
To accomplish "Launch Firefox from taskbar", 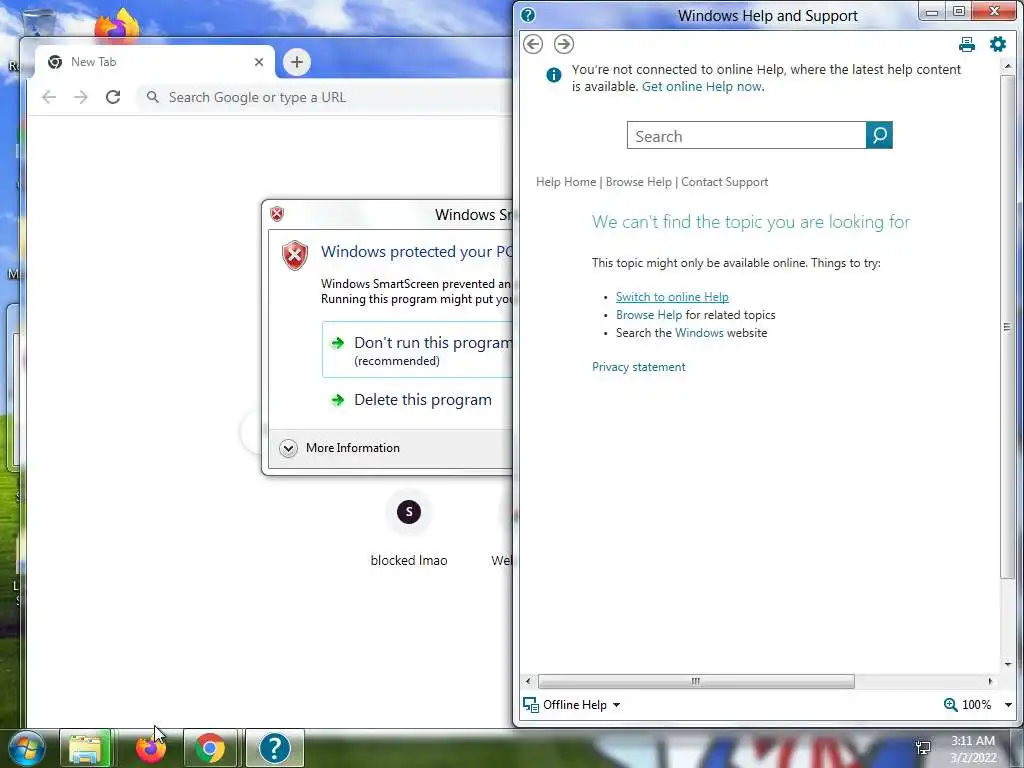I will click(150, 748).
